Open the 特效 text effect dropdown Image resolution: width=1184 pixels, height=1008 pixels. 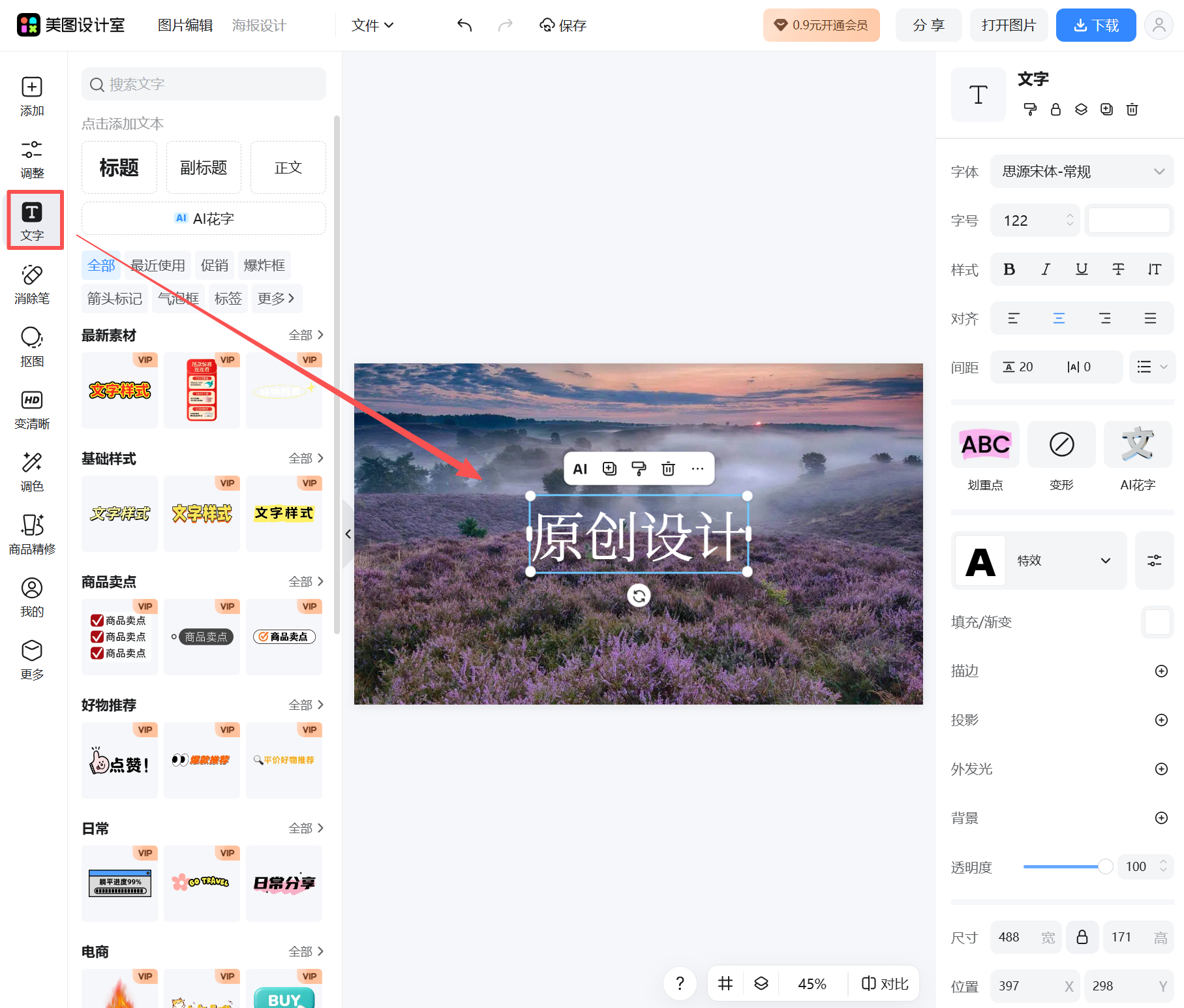(1039, 560)
